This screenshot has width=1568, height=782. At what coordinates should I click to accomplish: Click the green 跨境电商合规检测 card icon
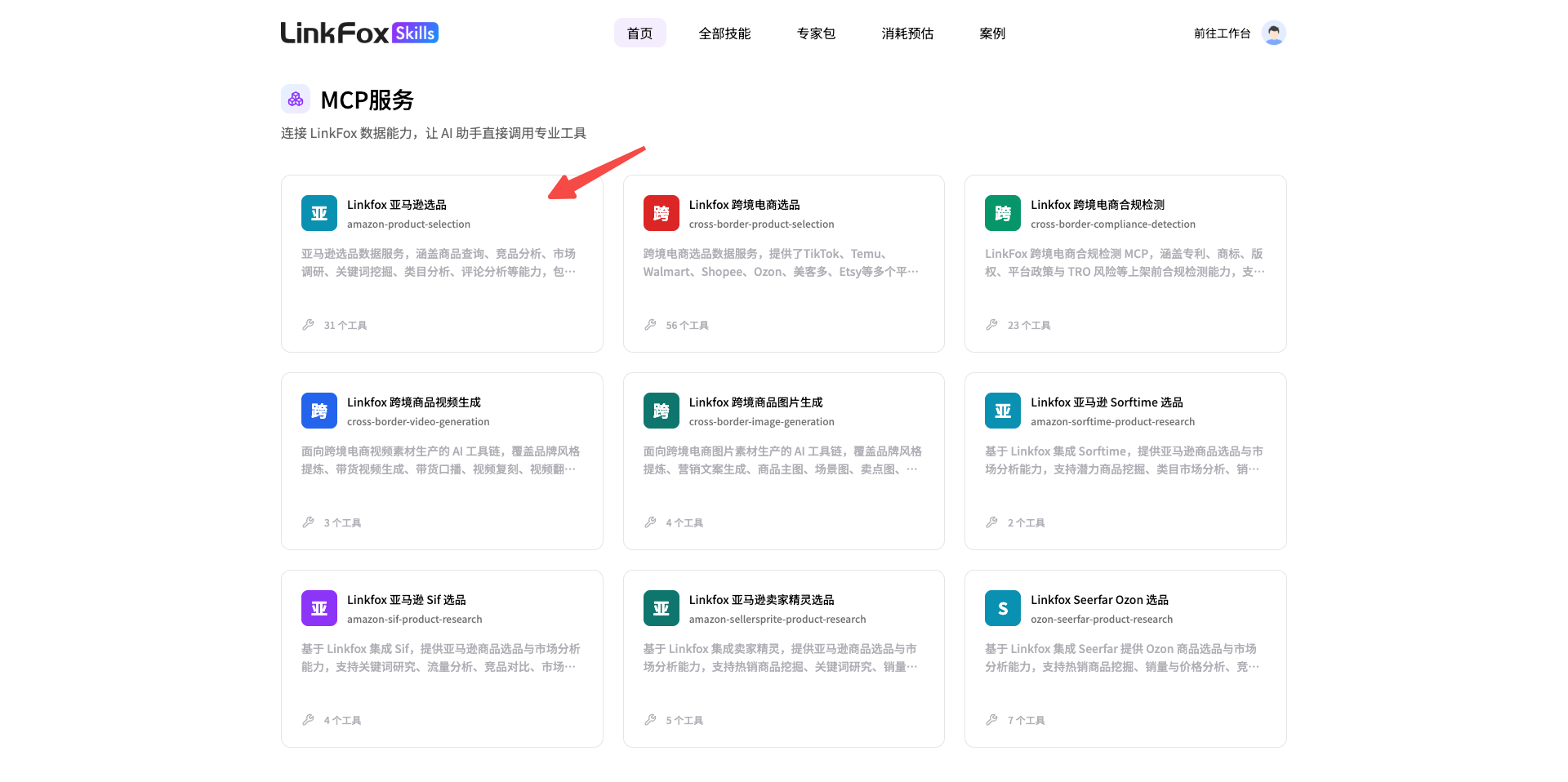coord(1003,213)
